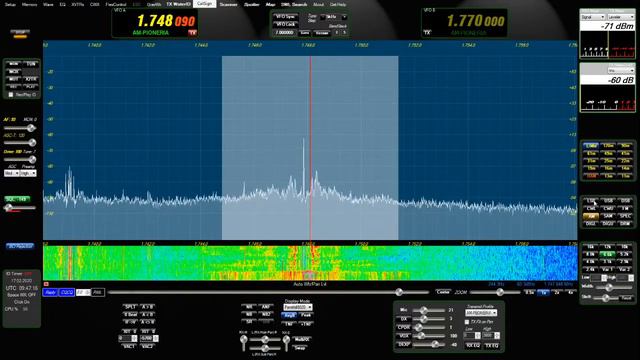The image size is (640, 360).
Task: Toggle the green SQL squelch button
Action: click(x=18, y=199)
